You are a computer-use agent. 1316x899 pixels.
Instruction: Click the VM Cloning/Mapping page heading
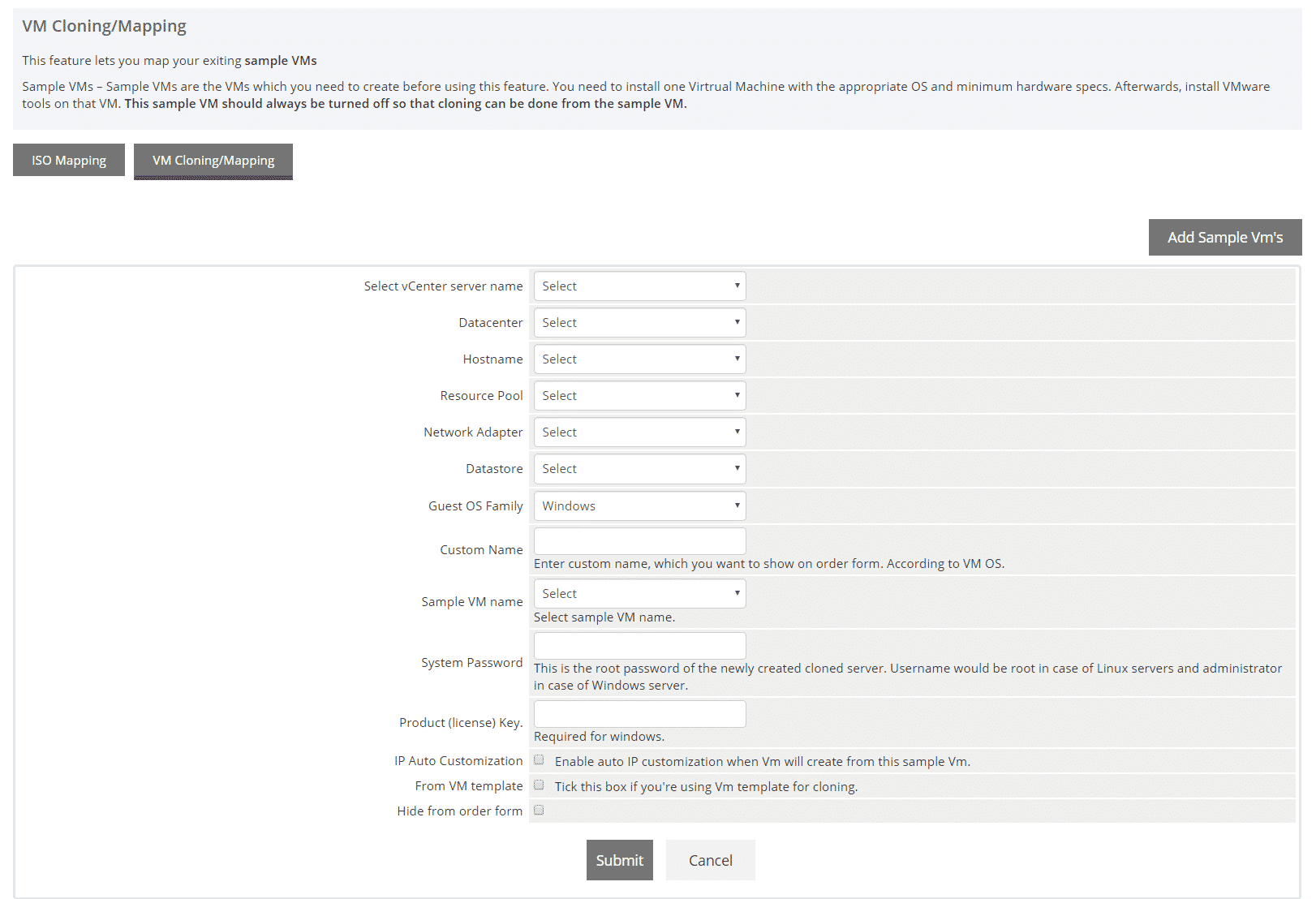[x=104, y=26]
